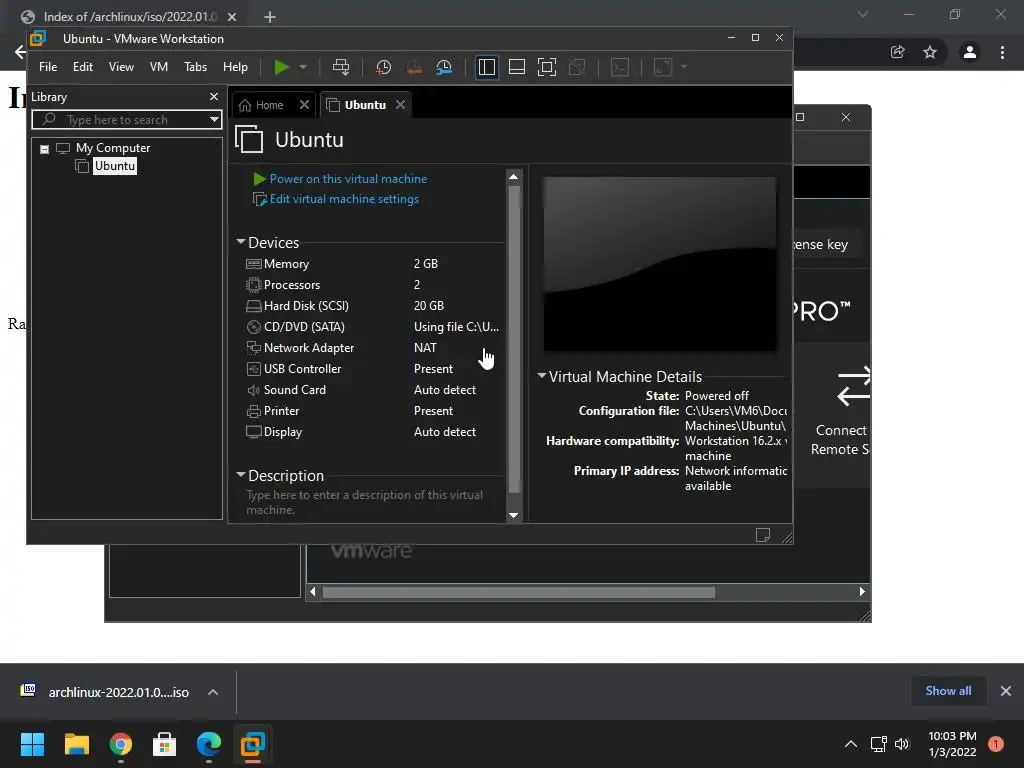Open the stretch guest dropdown arrow
Screen dimensions: 1024x768
(684, 67)
